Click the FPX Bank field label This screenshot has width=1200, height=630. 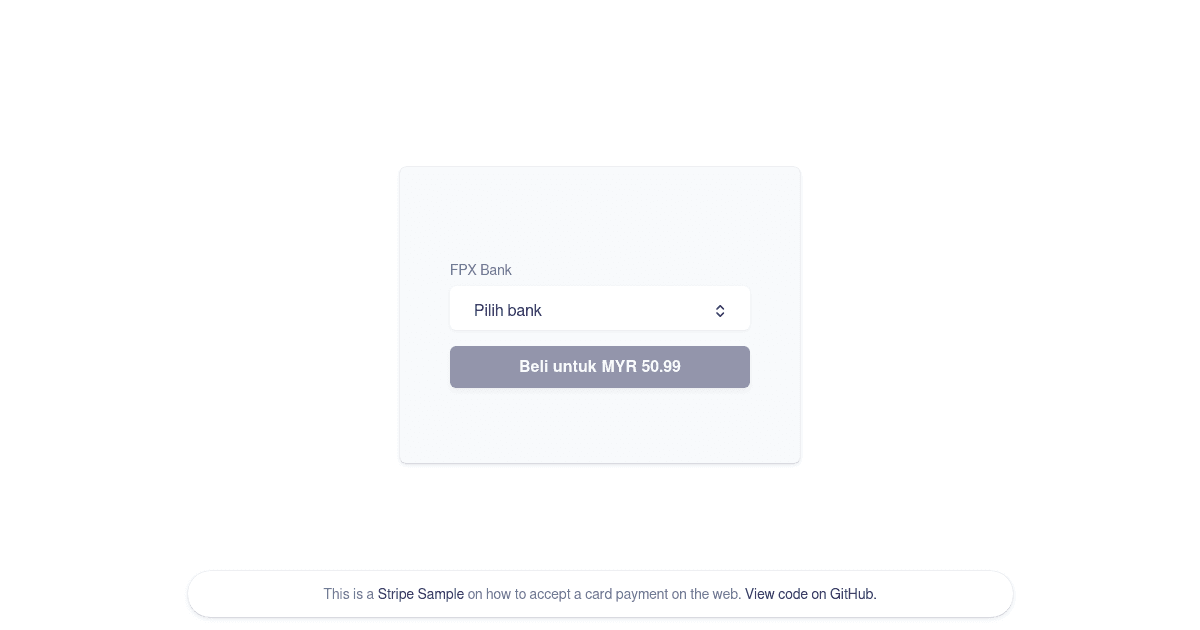[481, 270]
